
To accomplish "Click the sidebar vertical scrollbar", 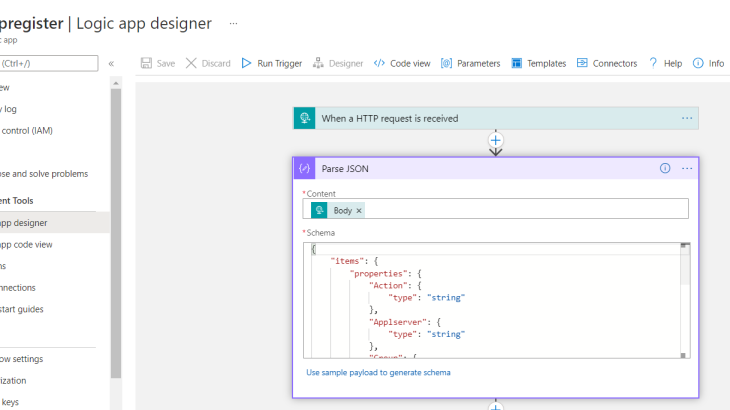I will point(115,233).
